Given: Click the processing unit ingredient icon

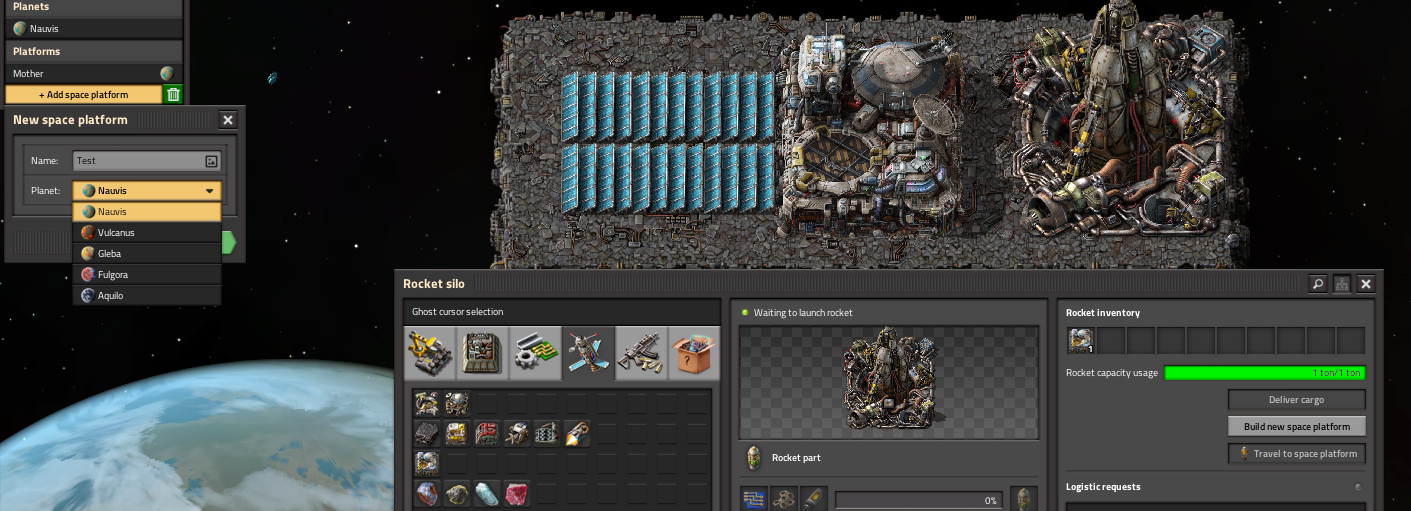Looking at the screenshot, I should click(x=755, y=499).
